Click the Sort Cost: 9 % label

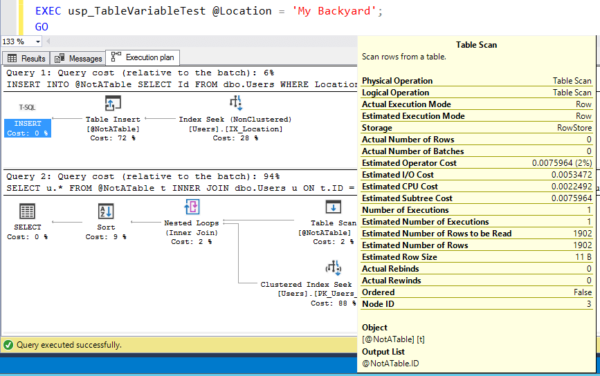click(106, 237)
